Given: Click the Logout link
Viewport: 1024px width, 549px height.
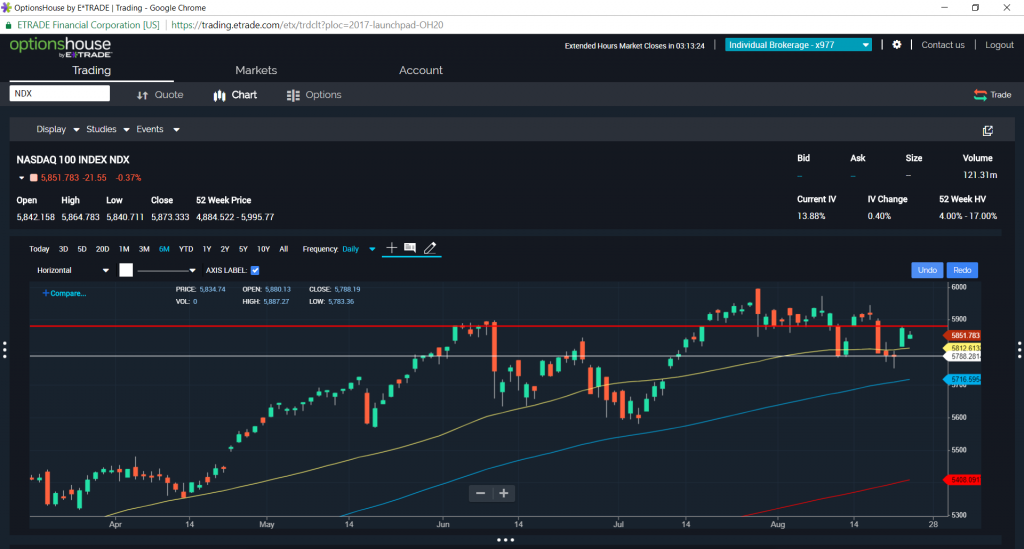Looking at the screenshot, I should tap(999, 44).
